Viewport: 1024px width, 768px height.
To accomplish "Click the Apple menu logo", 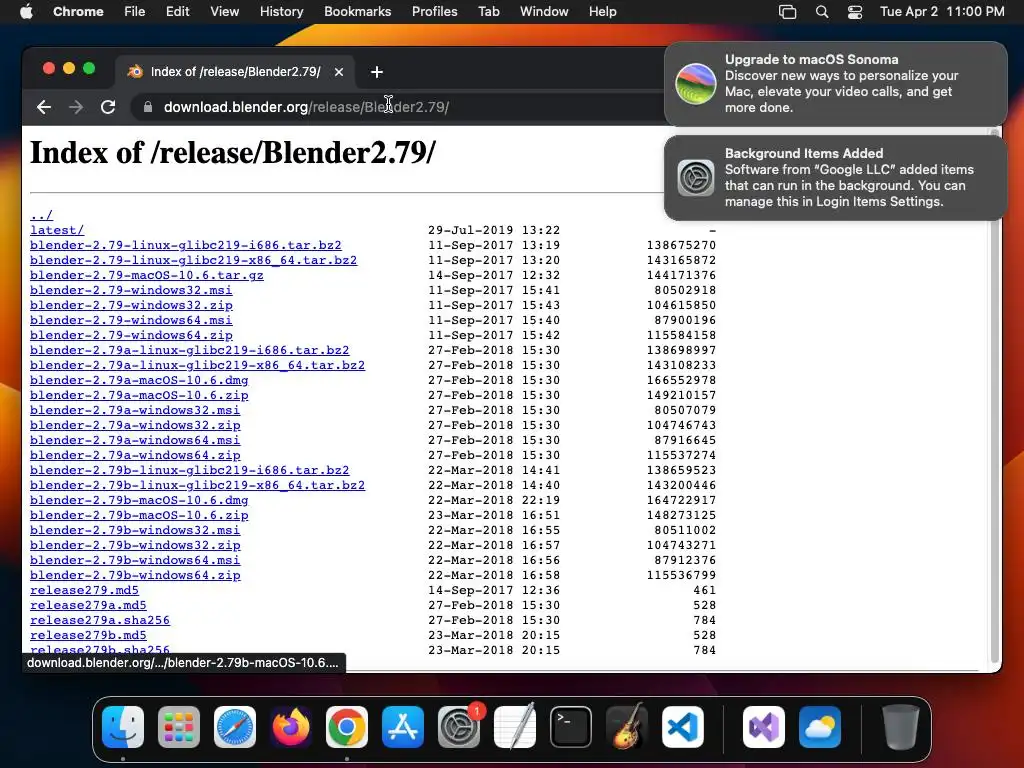I will (26, 11).
